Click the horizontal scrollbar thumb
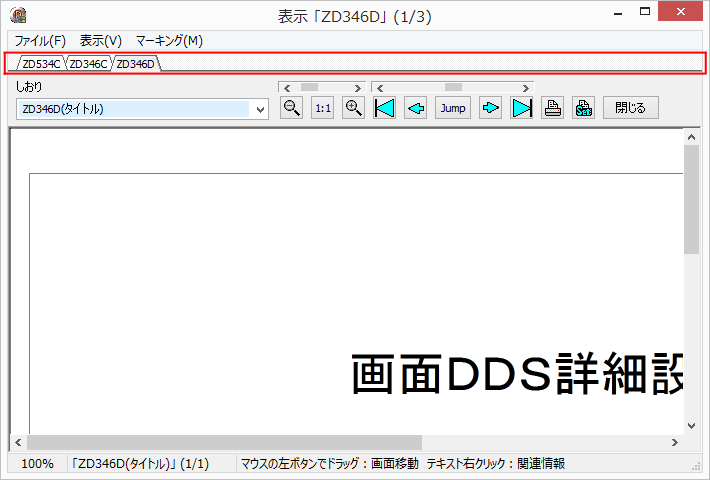This screenshot has height=480, width=710. (x=225, y=442)
